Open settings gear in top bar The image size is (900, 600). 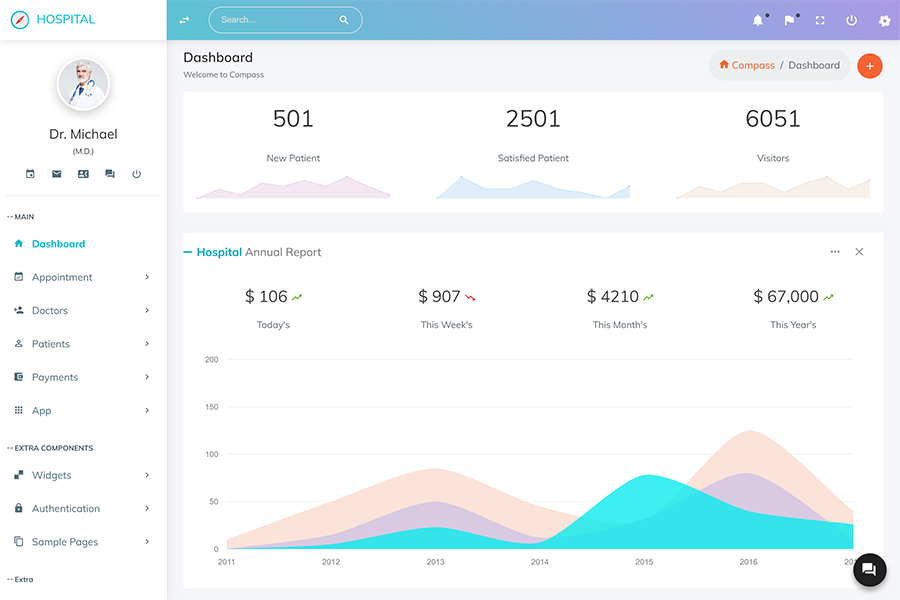884,20
